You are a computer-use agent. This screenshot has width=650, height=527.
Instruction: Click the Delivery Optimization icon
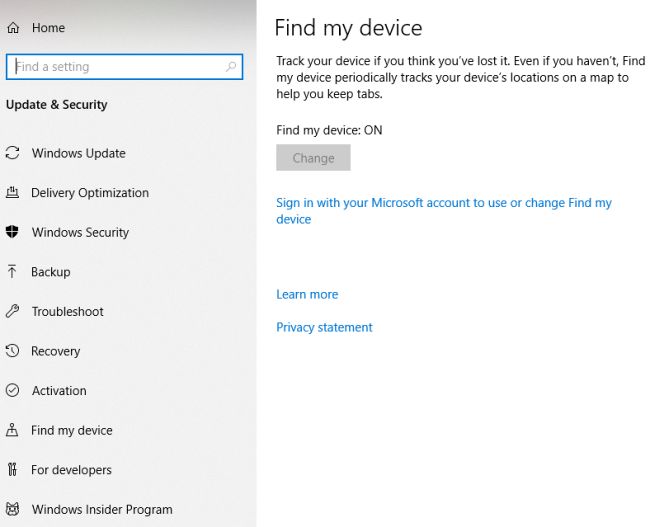(12, 192)
